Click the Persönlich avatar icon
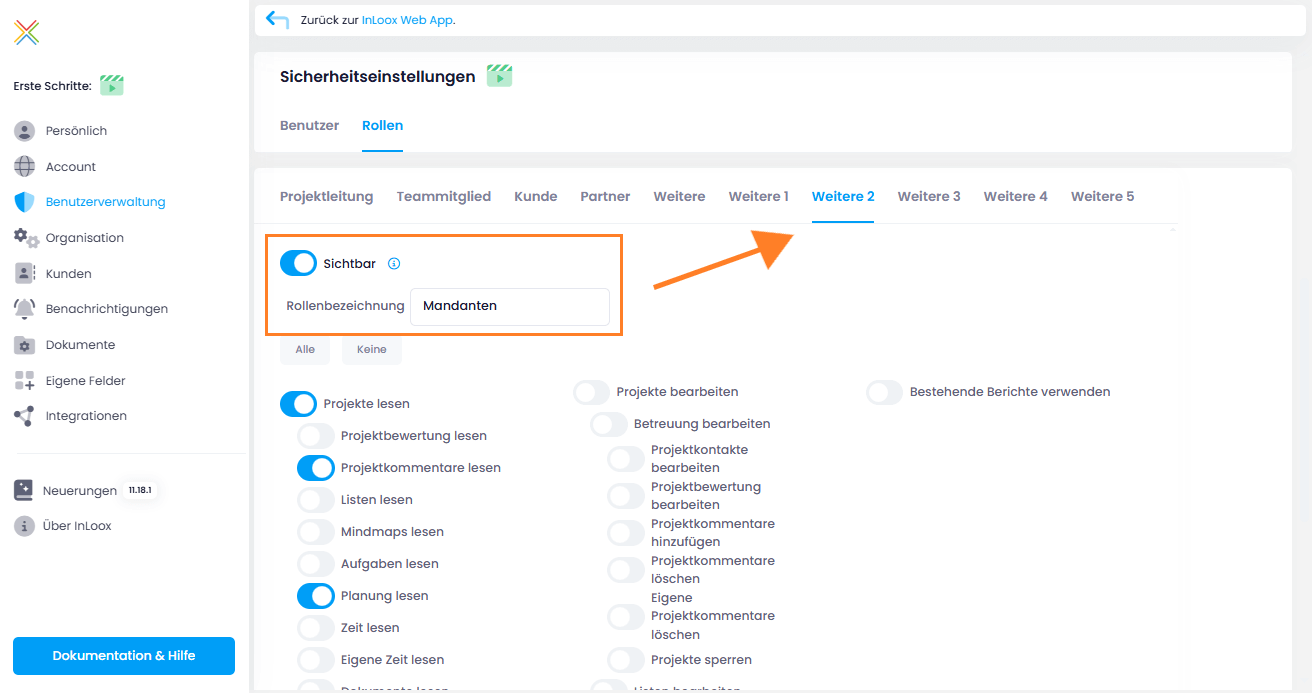1312x693 pixels. pyautogui.click(x=25, y=131)
